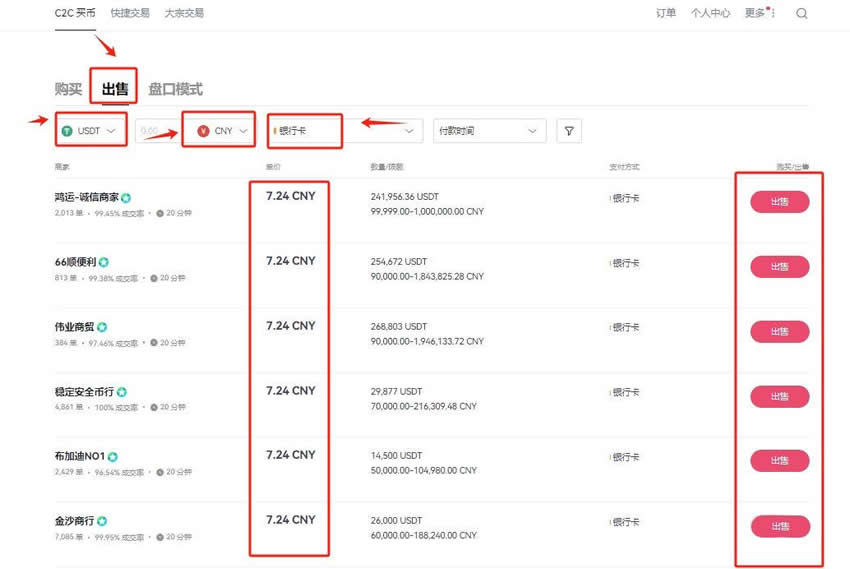850x569 pixels.
Task: Expand the USDT coin dropdown
Action: tap(111, 131)
